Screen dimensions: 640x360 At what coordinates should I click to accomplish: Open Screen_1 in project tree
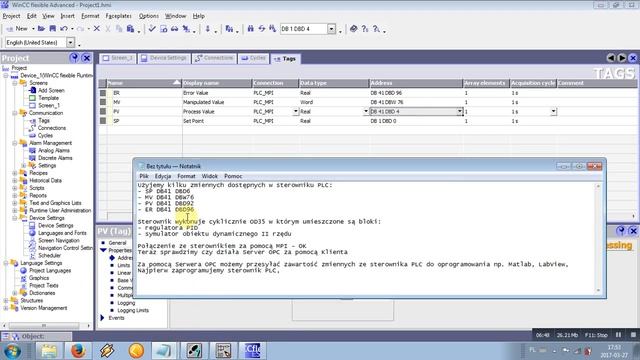click(x=49, y=105)
